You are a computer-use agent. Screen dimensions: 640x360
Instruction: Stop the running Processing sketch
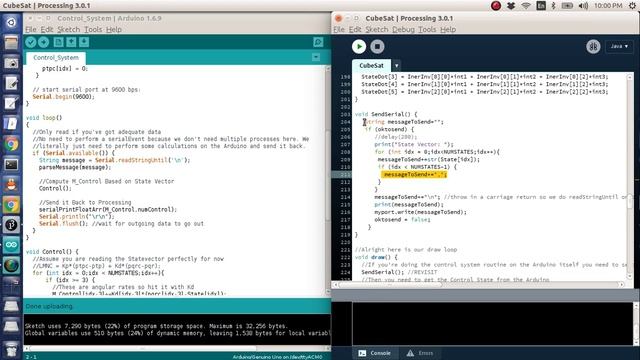377,47
